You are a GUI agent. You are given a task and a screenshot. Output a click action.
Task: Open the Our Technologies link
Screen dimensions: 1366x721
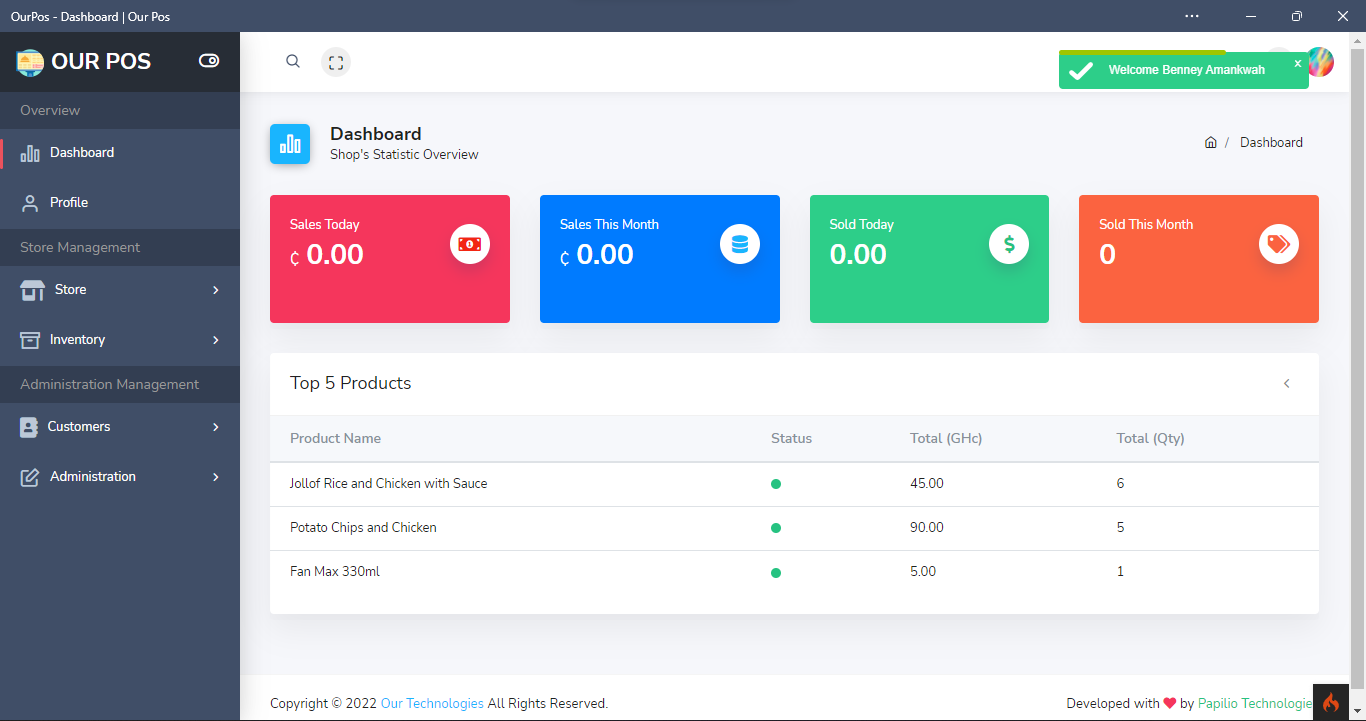tap(432, 703)
